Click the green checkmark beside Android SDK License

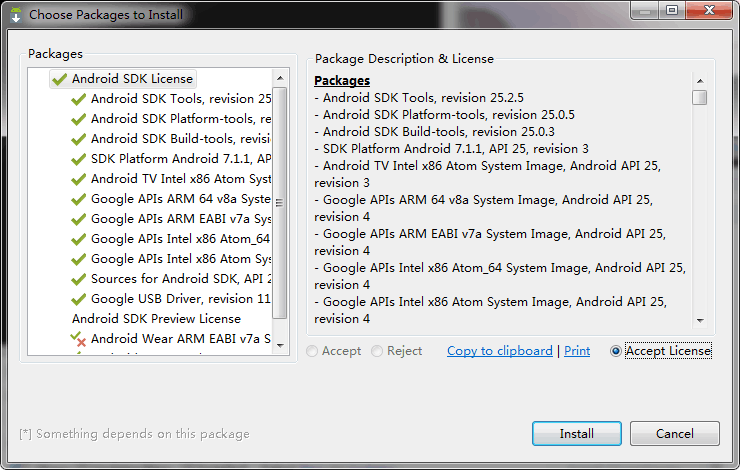(x=59, y=79)
